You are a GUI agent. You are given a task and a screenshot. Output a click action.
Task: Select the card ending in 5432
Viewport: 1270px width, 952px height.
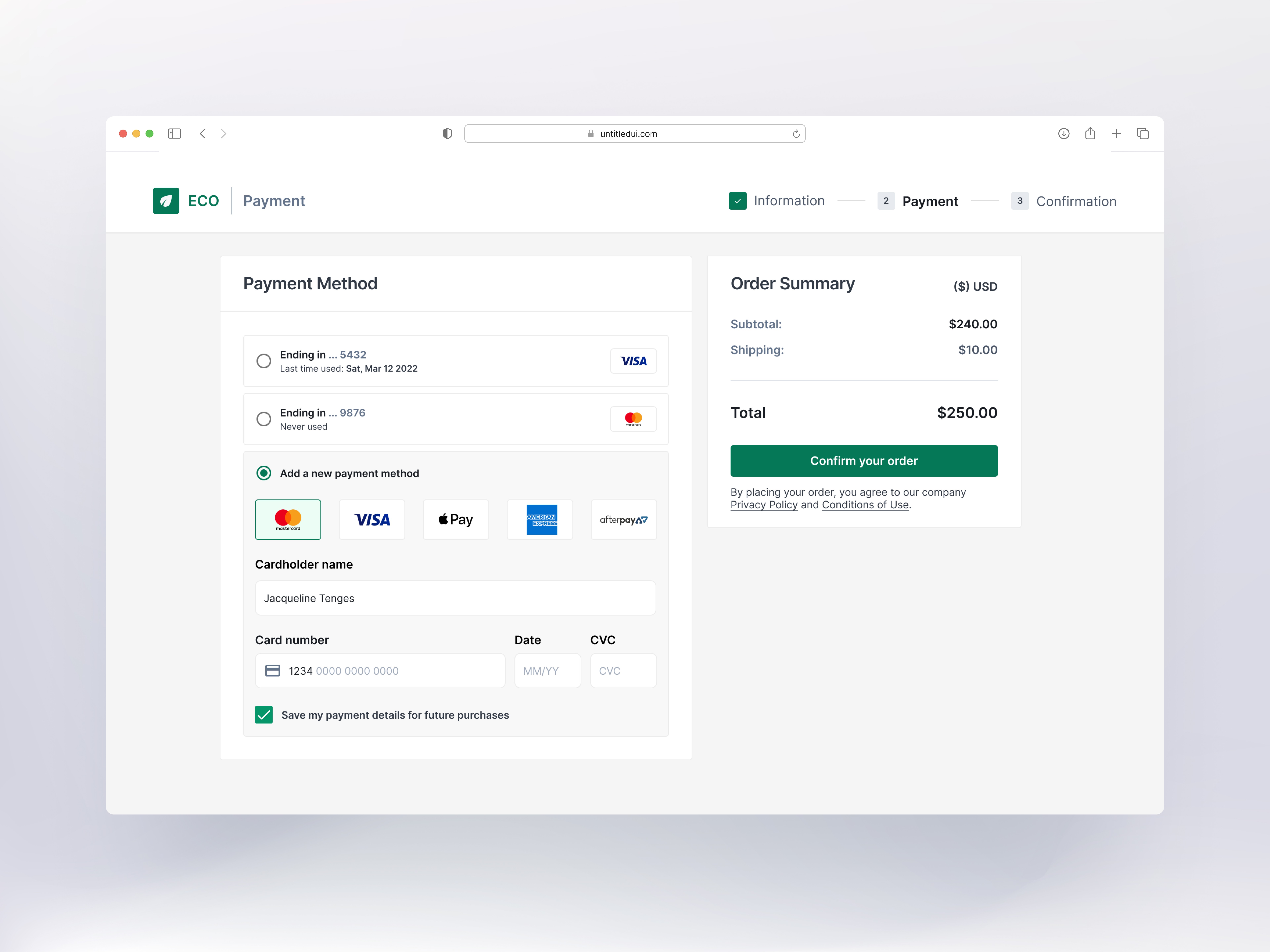pyautogui.click(x=264, y=361)
